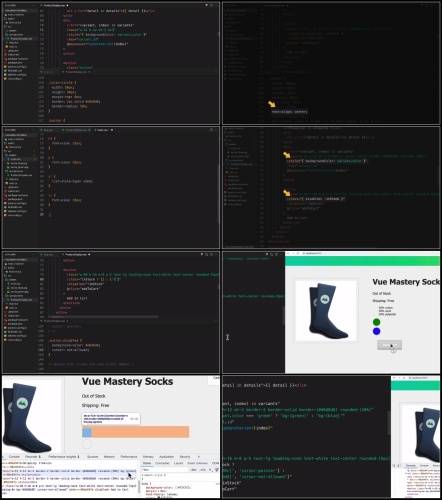This screenshot has height=500, width=442.
Task: Switch to the App.vue editor tab
Action: point(48,130)
